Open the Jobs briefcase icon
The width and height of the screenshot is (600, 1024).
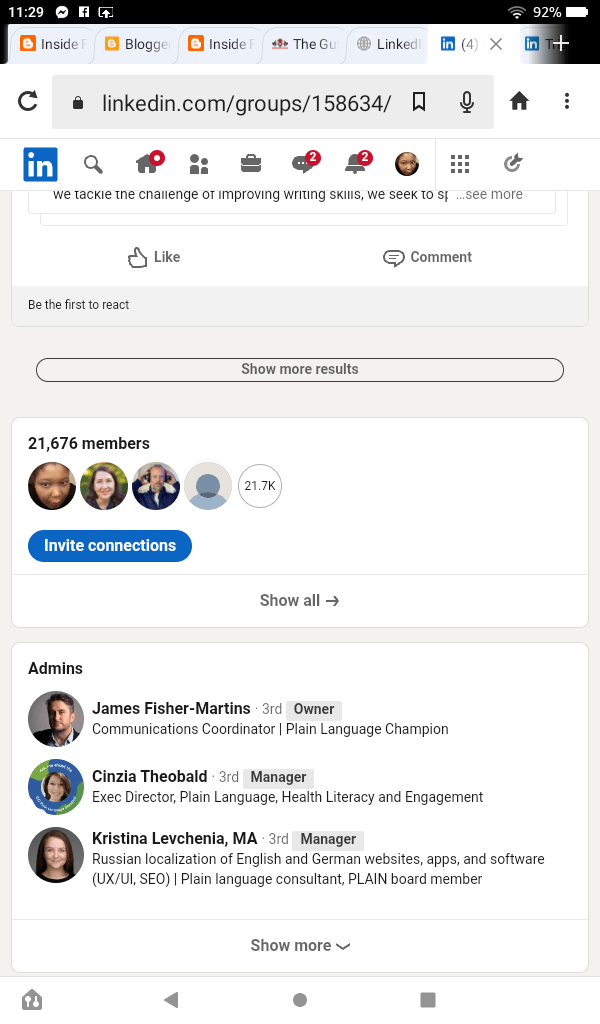[x=251, y=164]
